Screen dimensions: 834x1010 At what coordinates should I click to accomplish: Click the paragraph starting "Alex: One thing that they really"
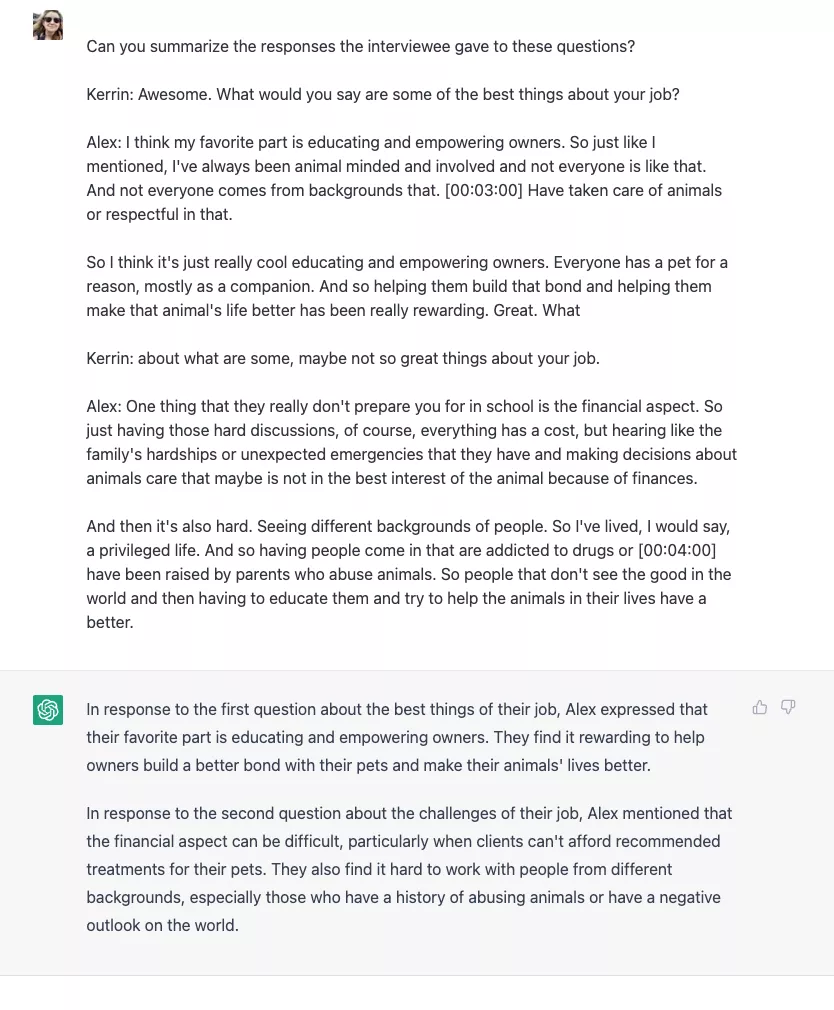411,442
